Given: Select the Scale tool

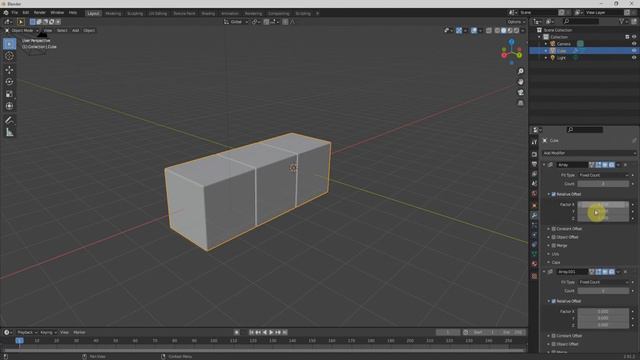Looking at the screenshot, I should (x=9, y=94).
